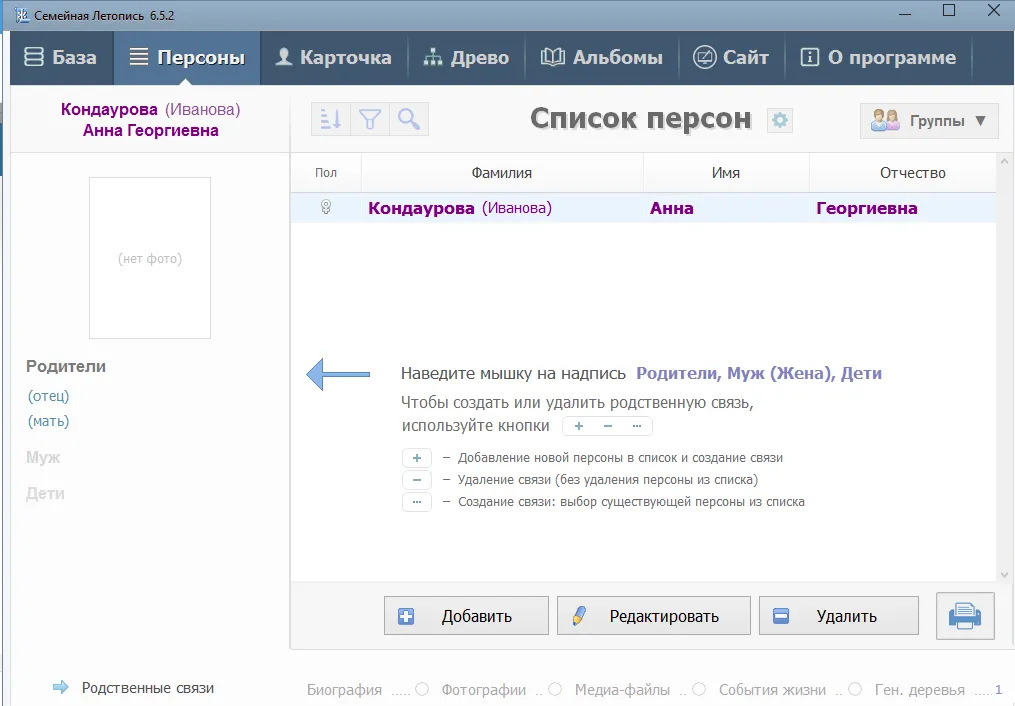Viewport: 1015px width, 706px height.
Task: Toggle the Фотографии status circle
Action: coord(556,689)
